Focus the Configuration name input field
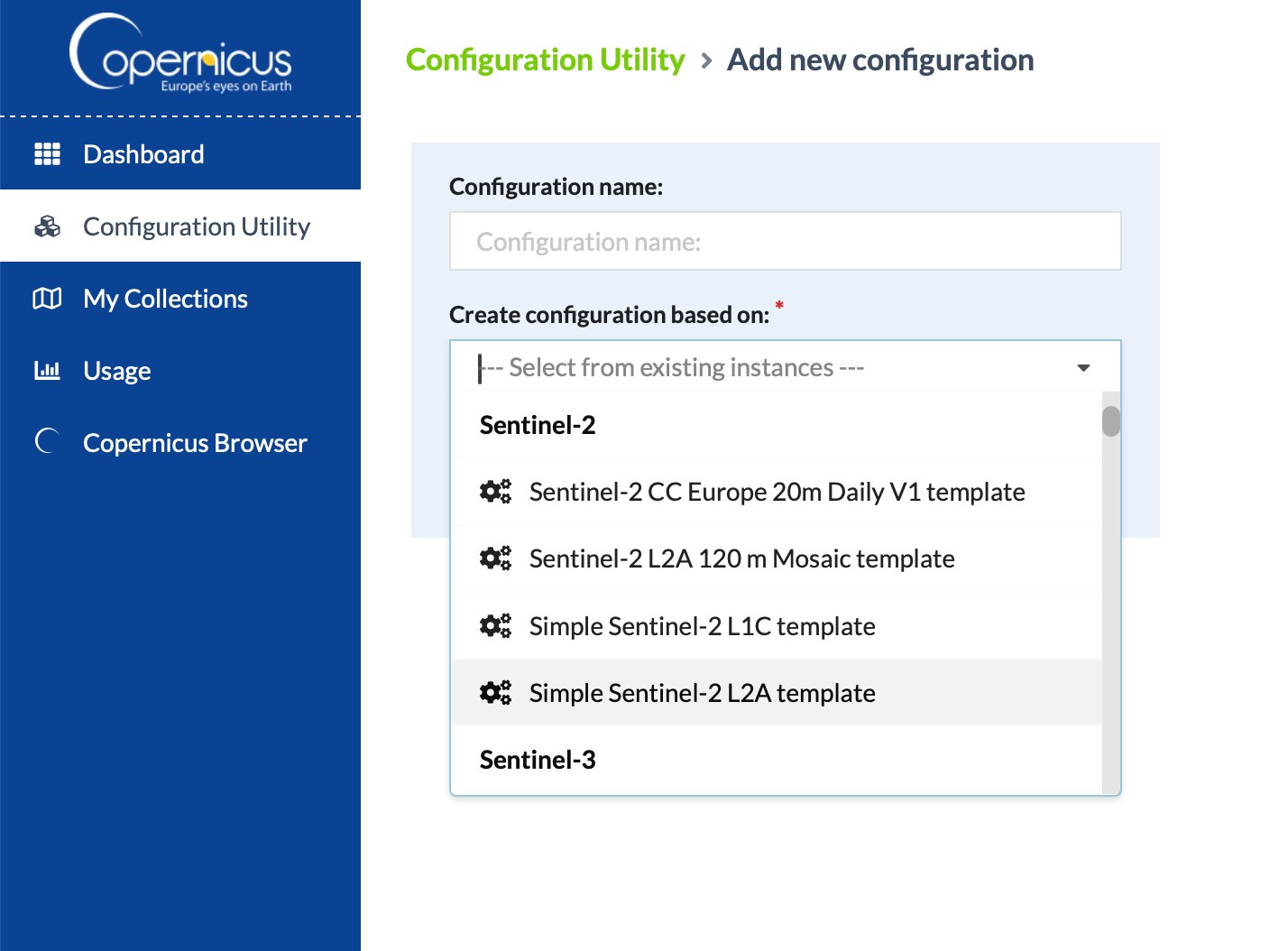The height and width of the screenshot is (951, 1288). [x=785, y=241]
